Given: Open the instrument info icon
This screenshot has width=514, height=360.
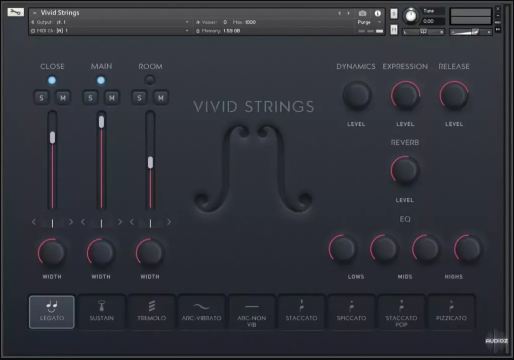Looking at the screenshot, I should click(x=378, y=13).
